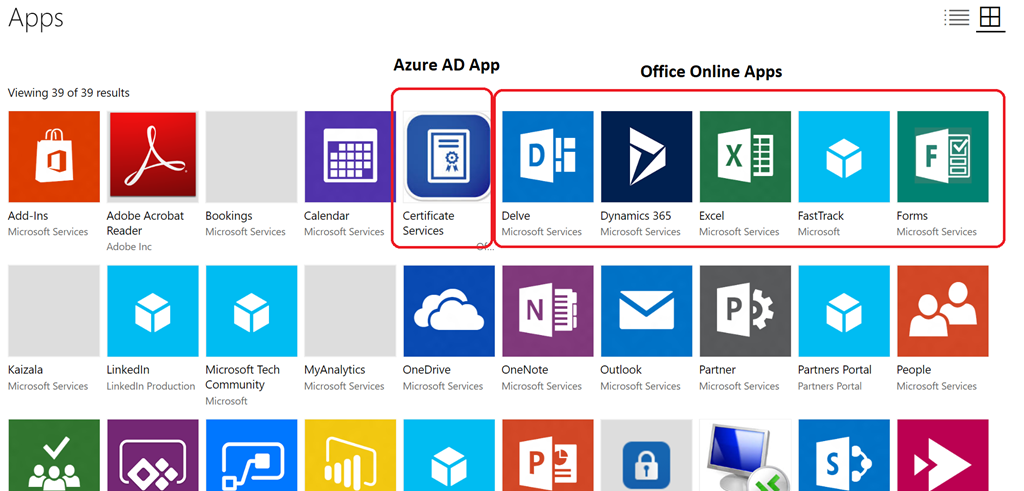The image size is (1024, 491).
Task: Open the Forms app tile
Action: click(x=942, y=156)
